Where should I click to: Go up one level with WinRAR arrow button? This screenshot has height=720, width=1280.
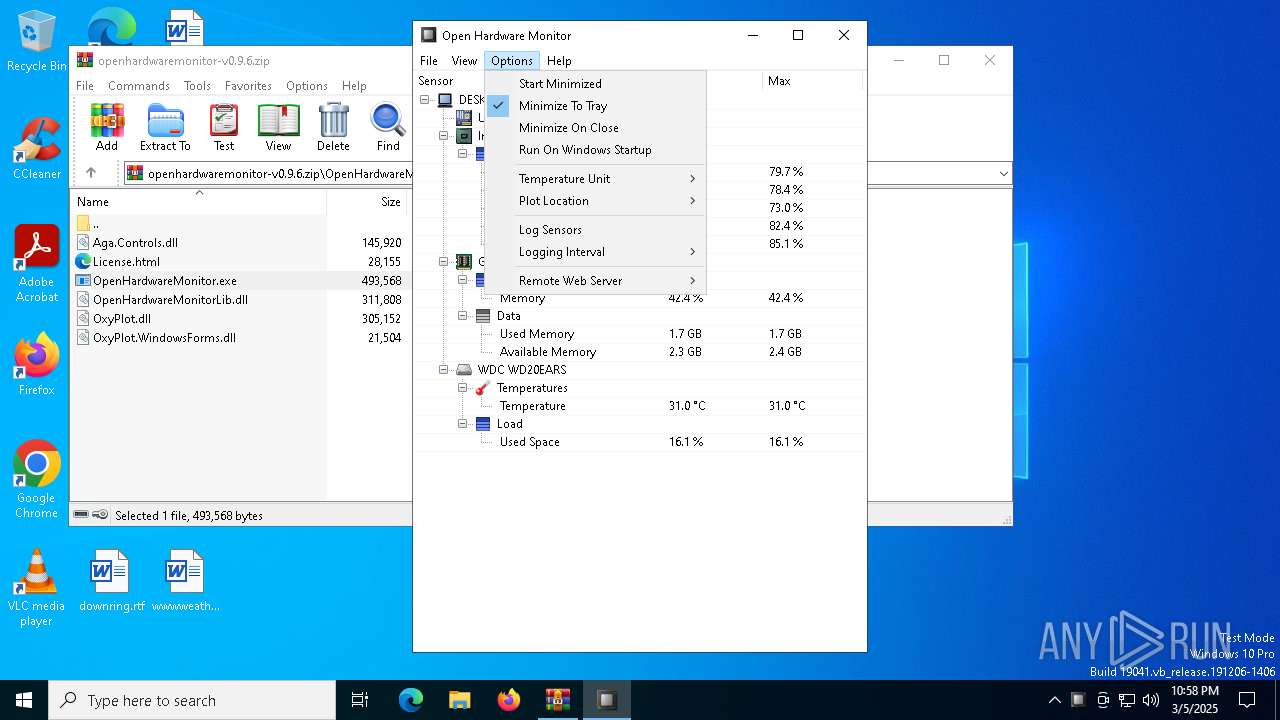point(91,173)
